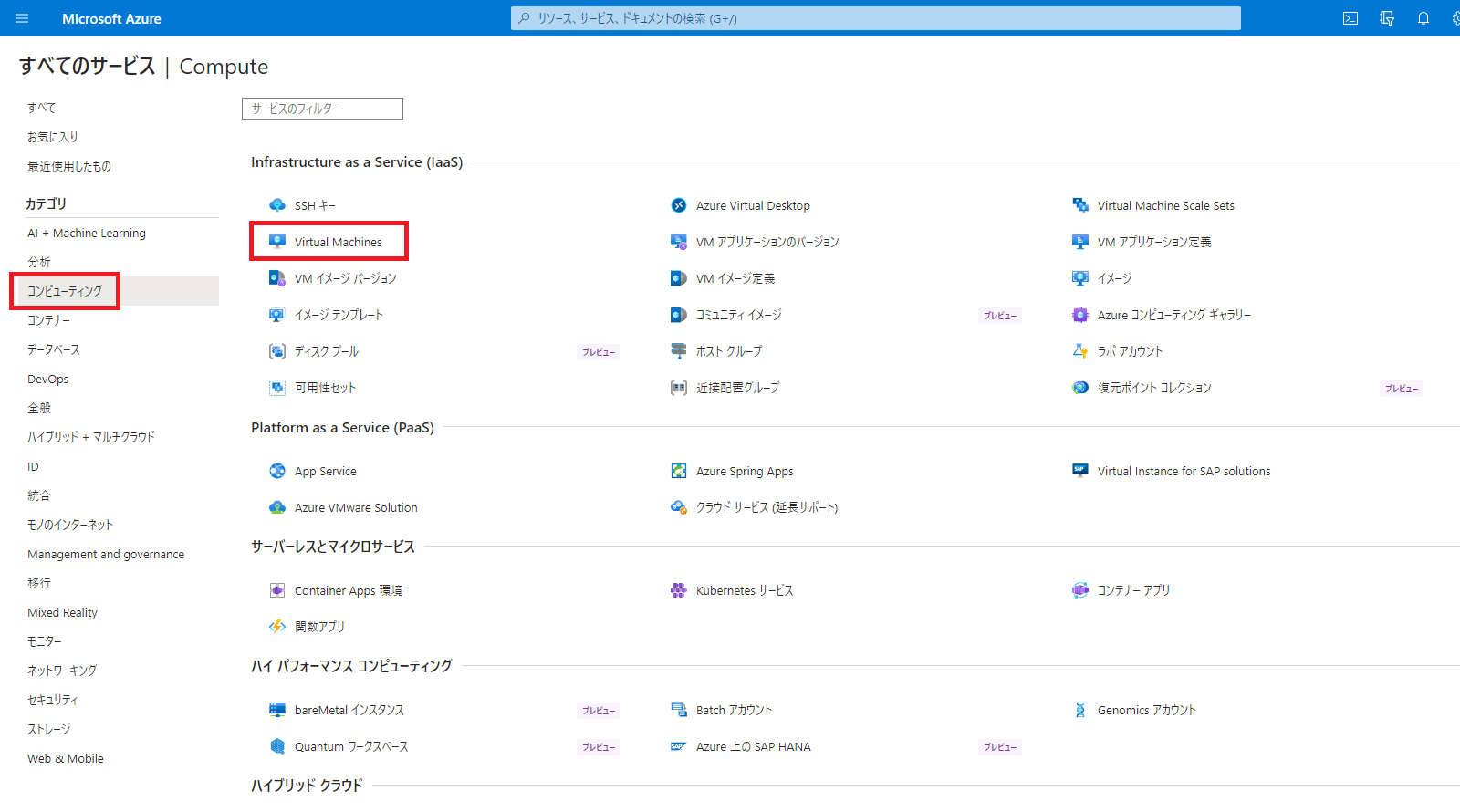Click the 関数アプリ lightning icon
The image size is (1460, 812).
point(277,627)
